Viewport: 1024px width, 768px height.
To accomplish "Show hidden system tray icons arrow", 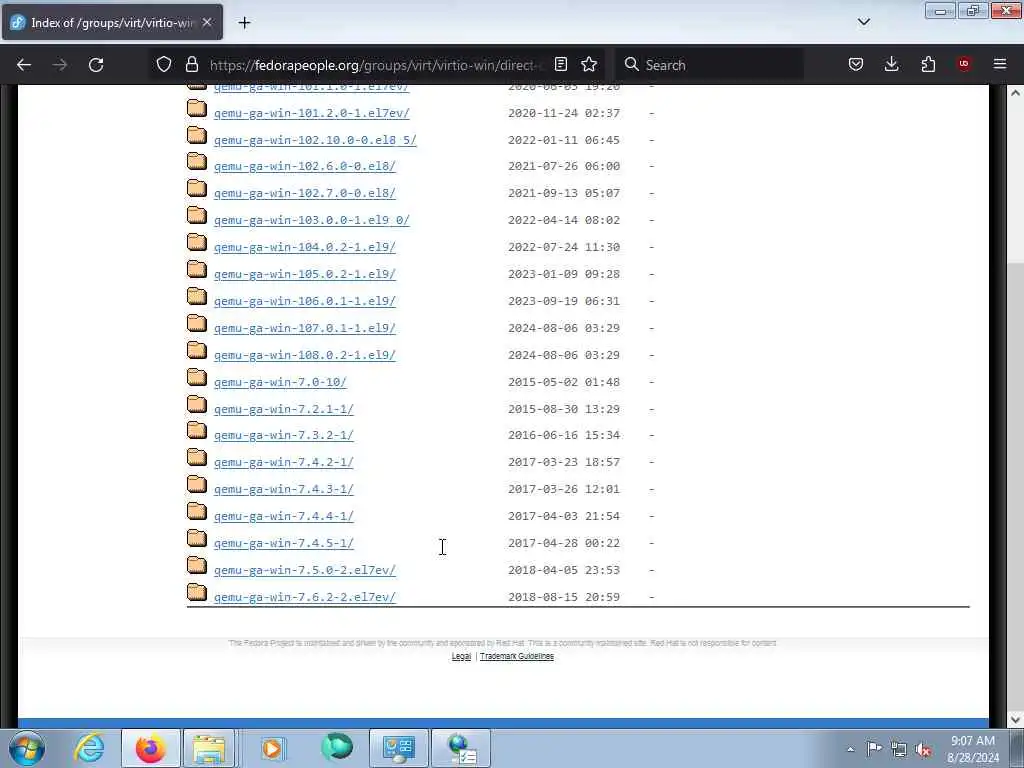I will pos(850,749).
